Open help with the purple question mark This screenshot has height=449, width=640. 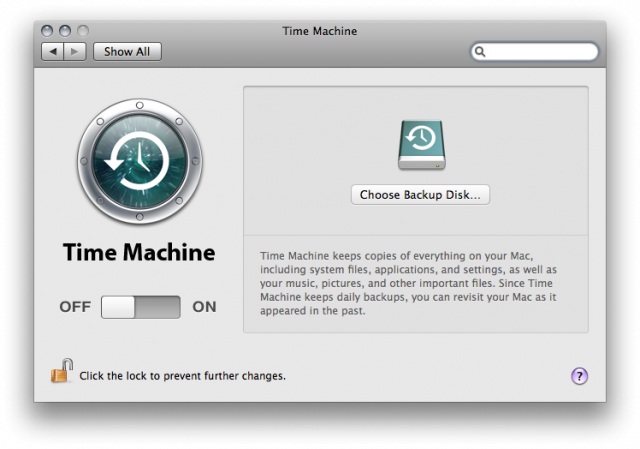tap(579, 376)
